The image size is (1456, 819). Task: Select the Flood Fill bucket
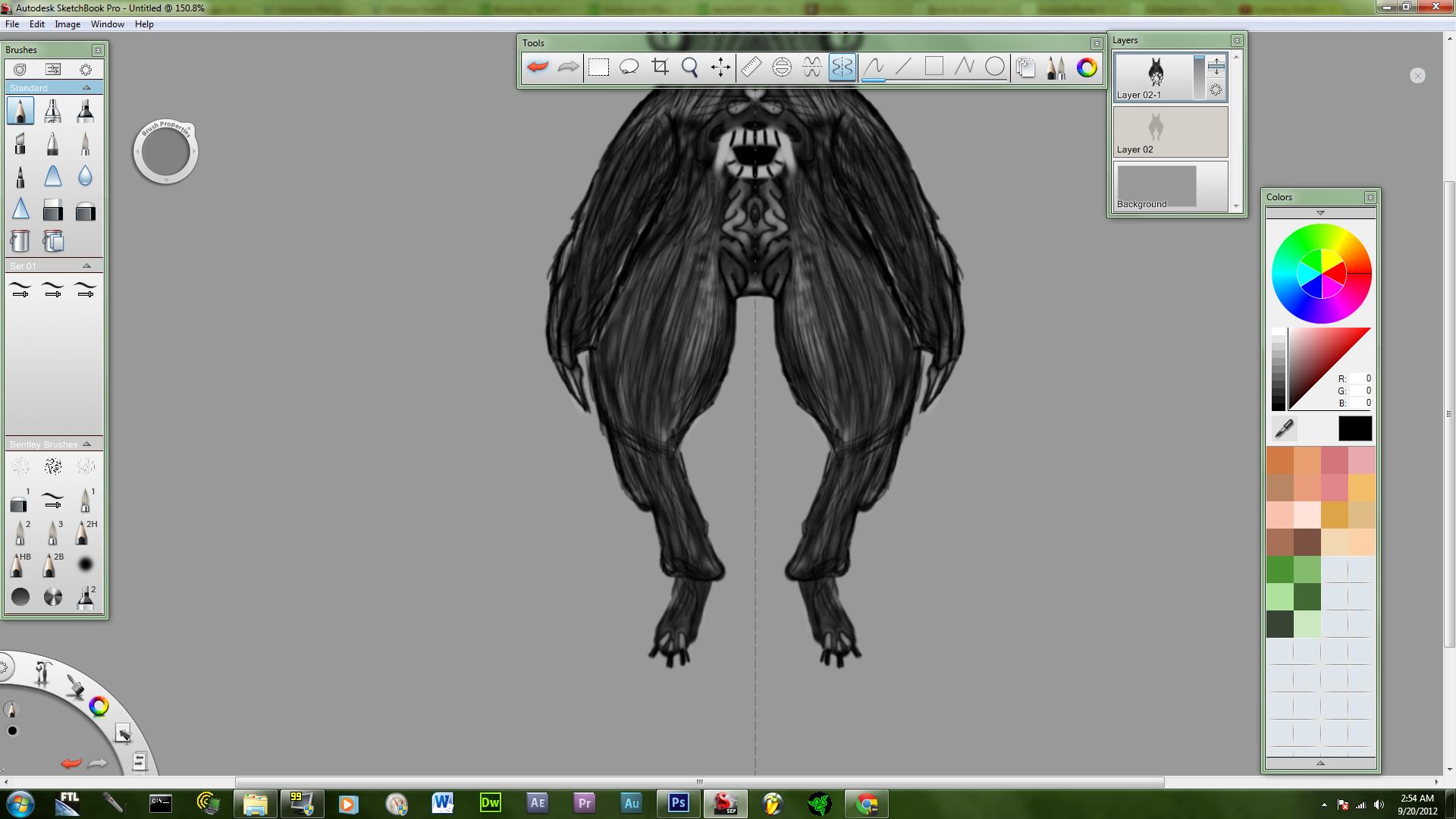20,241
